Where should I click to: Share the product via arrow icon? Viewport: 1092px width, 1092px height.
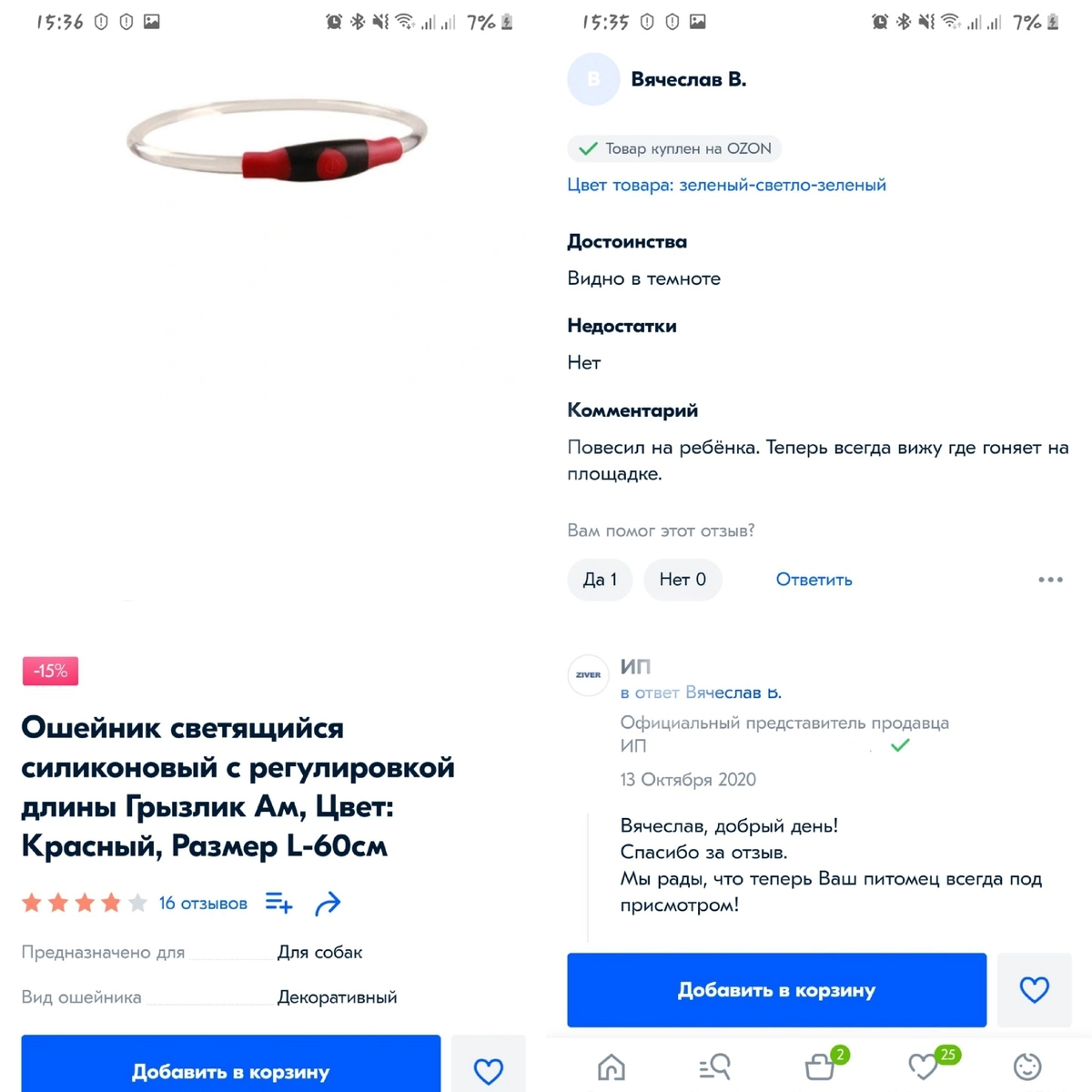[x=328, y=904]
